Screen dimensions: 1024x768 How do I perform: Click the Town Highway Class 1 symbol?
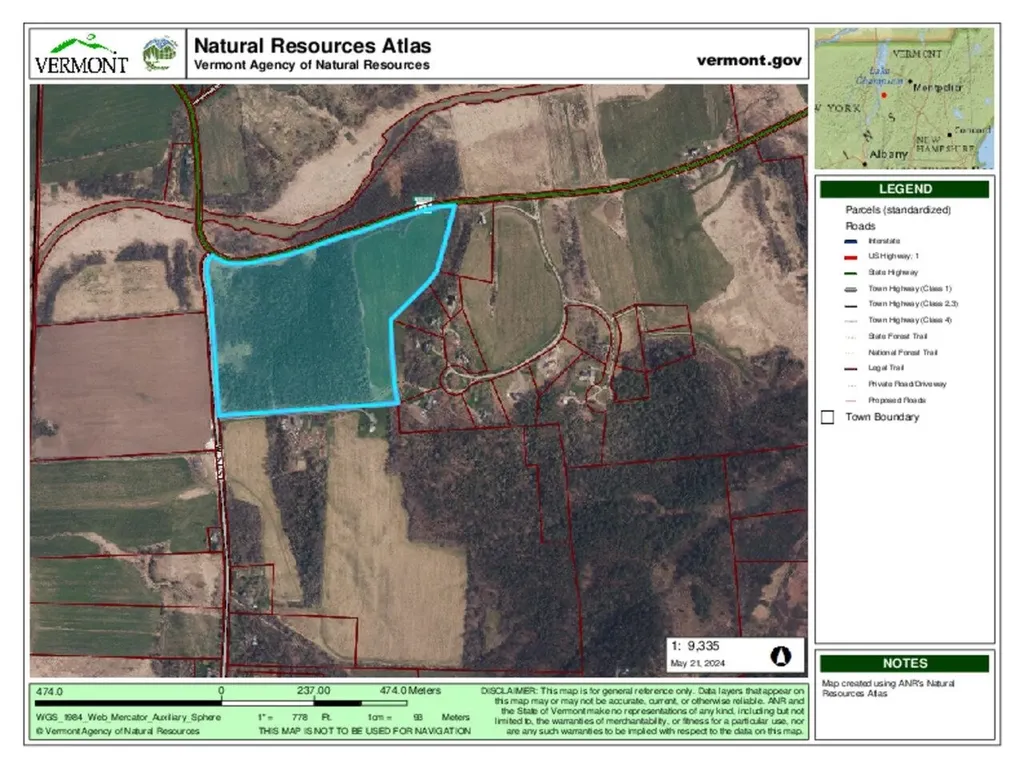852,288
